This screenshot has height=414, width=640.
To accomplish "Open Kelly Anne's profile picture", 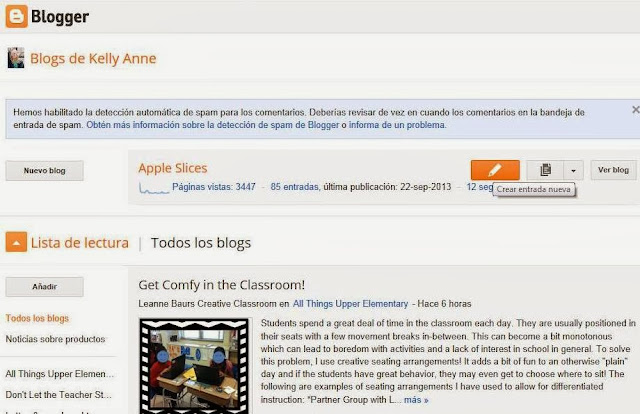I will [16, 58].
